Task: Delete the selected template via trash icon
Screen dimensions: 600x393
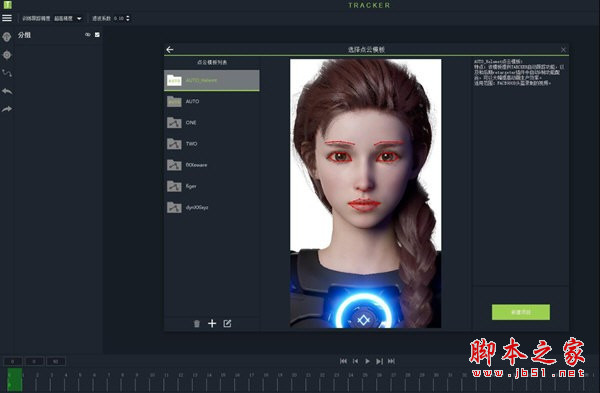Action: tap(197, 324)
